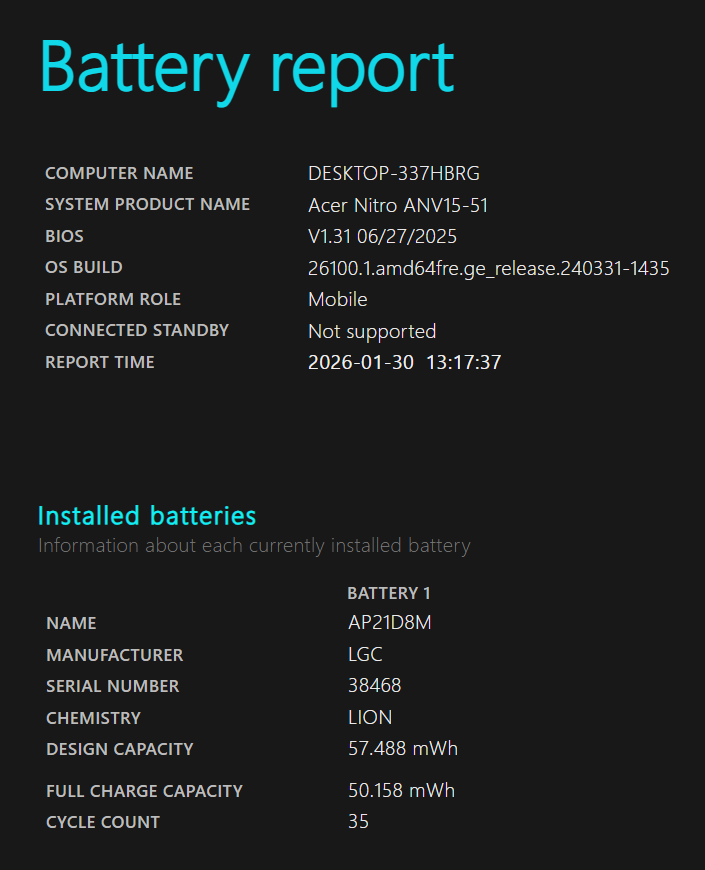This screenshot has width=705, height=870.
Task: Click the Installed batteries section heading
Action: click(147, 516)
